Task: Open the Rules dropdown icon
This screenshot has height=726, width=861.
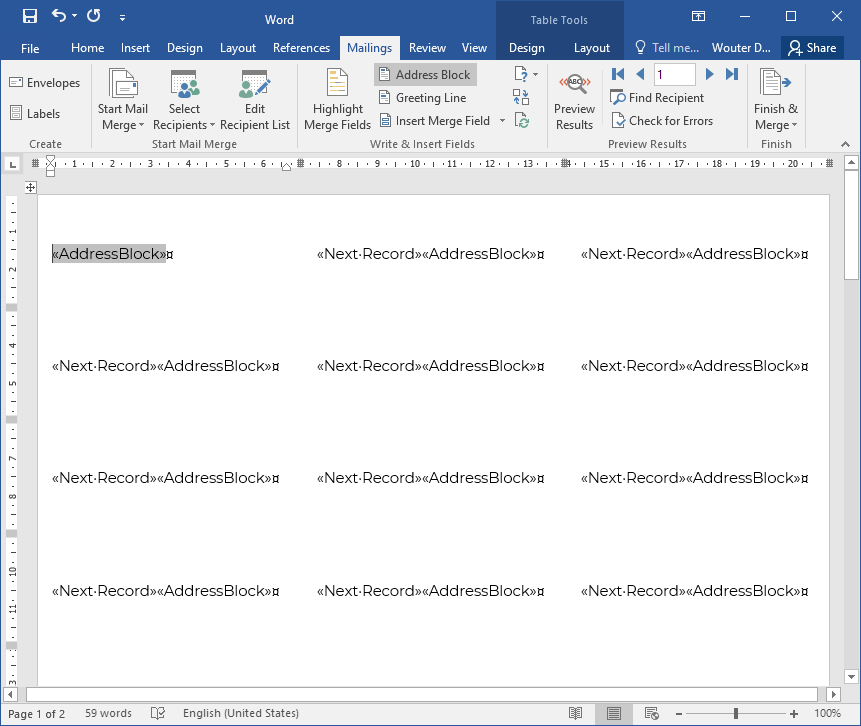Action: point(526,74)
